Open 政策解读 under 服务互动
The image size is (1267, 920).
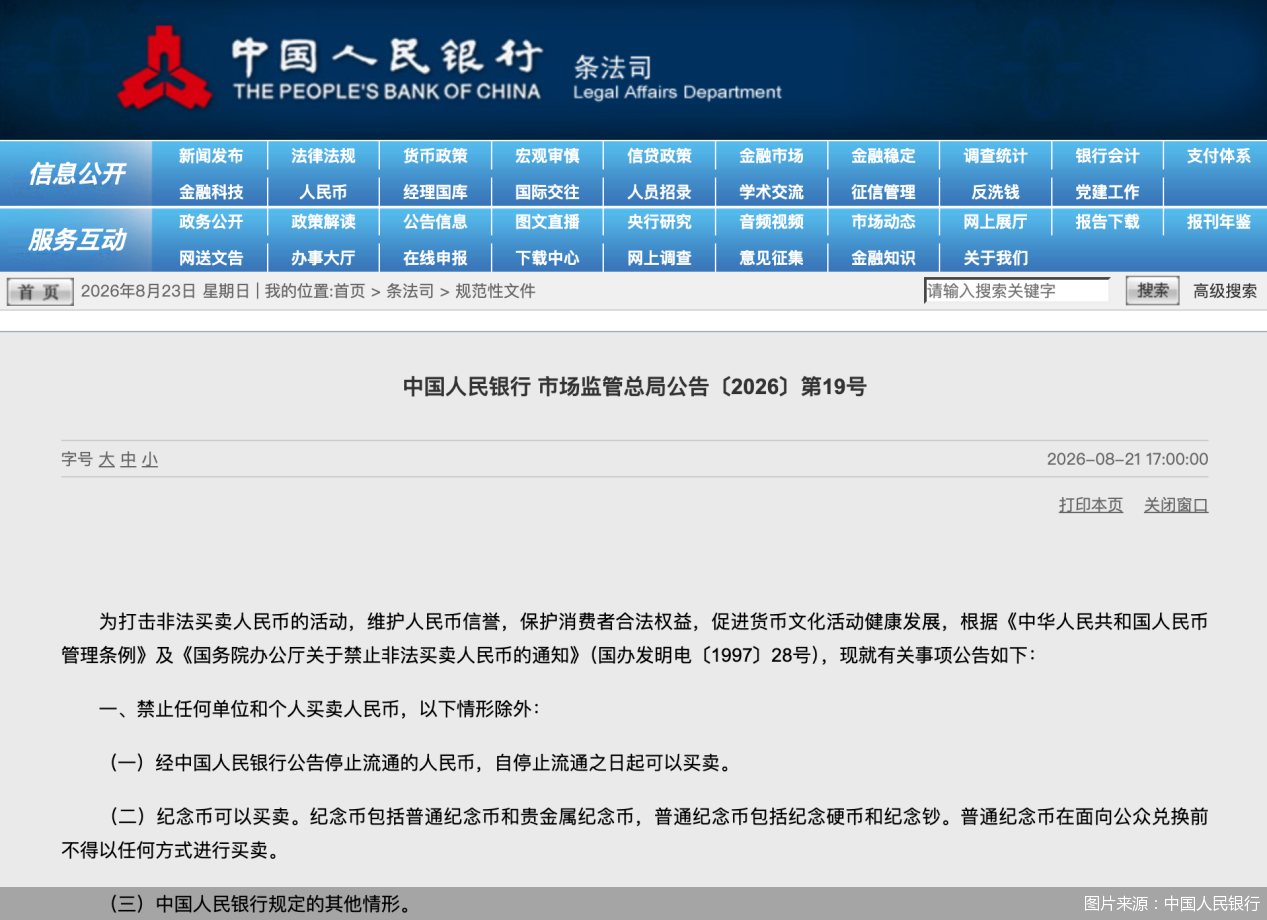tap(323, 222)
